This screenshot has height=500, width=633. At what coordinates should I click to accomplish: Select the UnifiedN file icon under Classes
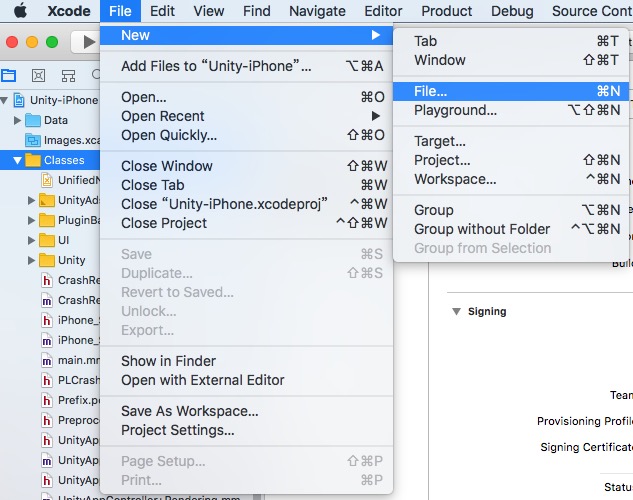tap(47, 180)
